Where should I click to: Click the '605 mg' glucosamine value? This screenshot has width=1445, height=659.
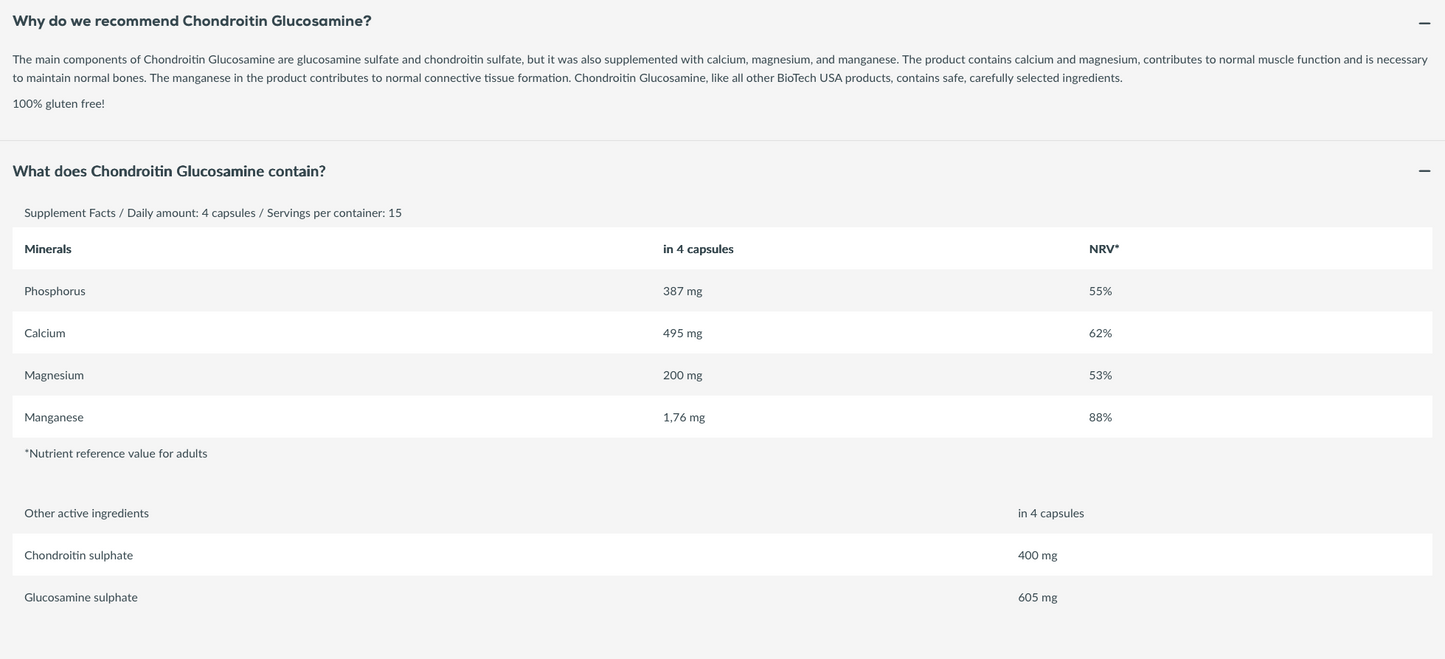[1037, 597]
